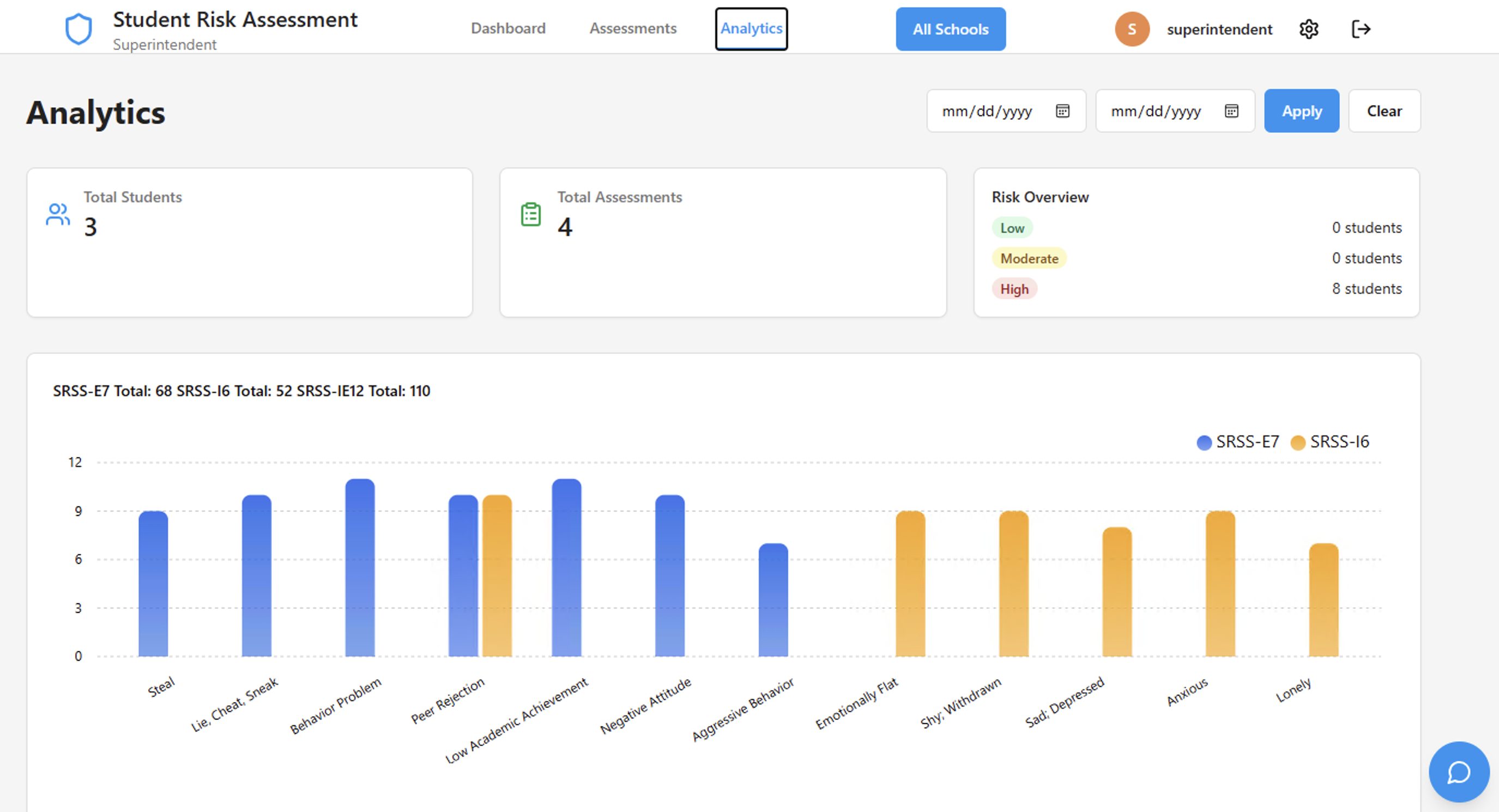Focus the start date input field

(988, 111)
